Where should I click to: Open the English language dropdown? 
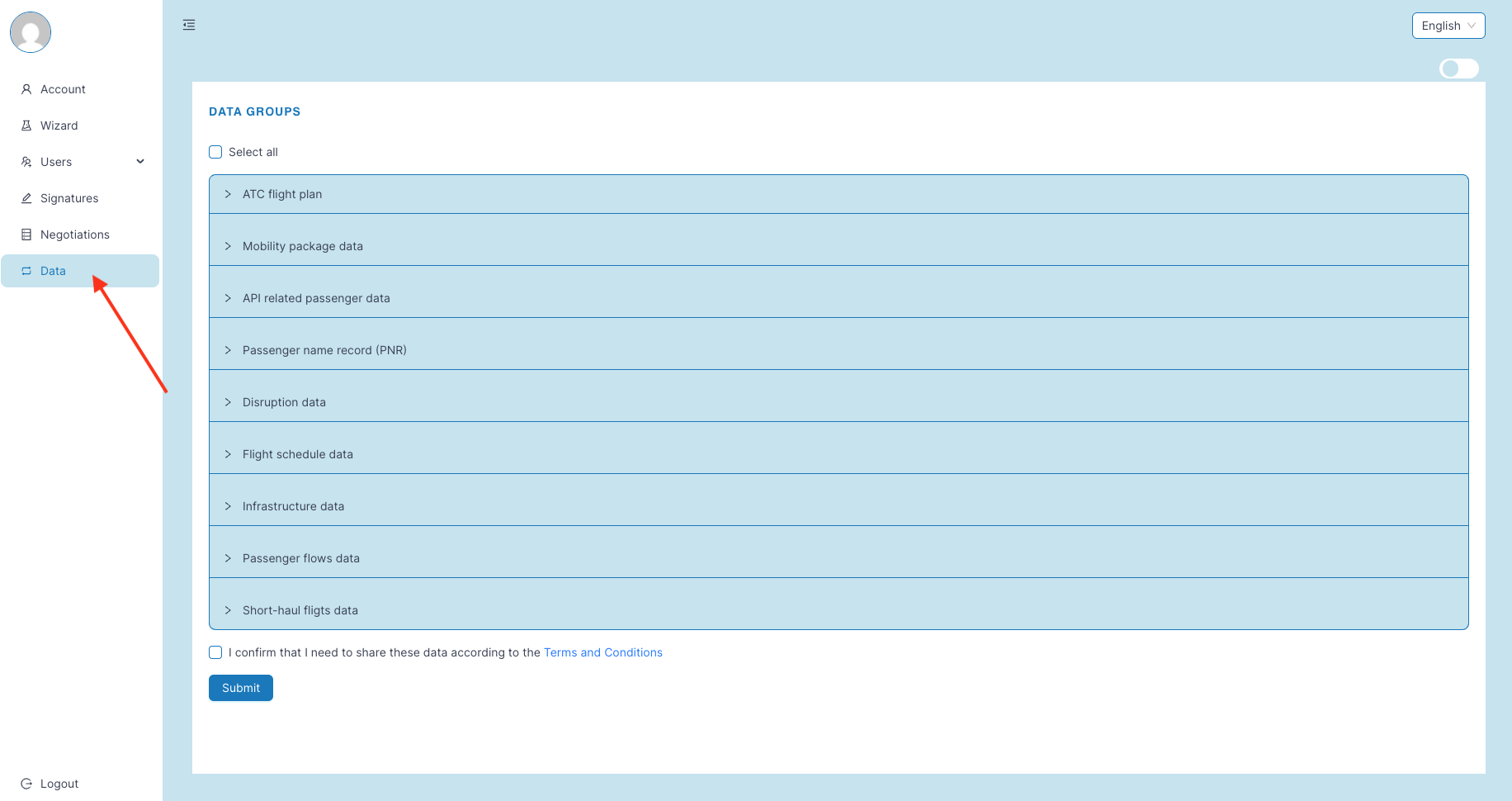[1448, 26]
